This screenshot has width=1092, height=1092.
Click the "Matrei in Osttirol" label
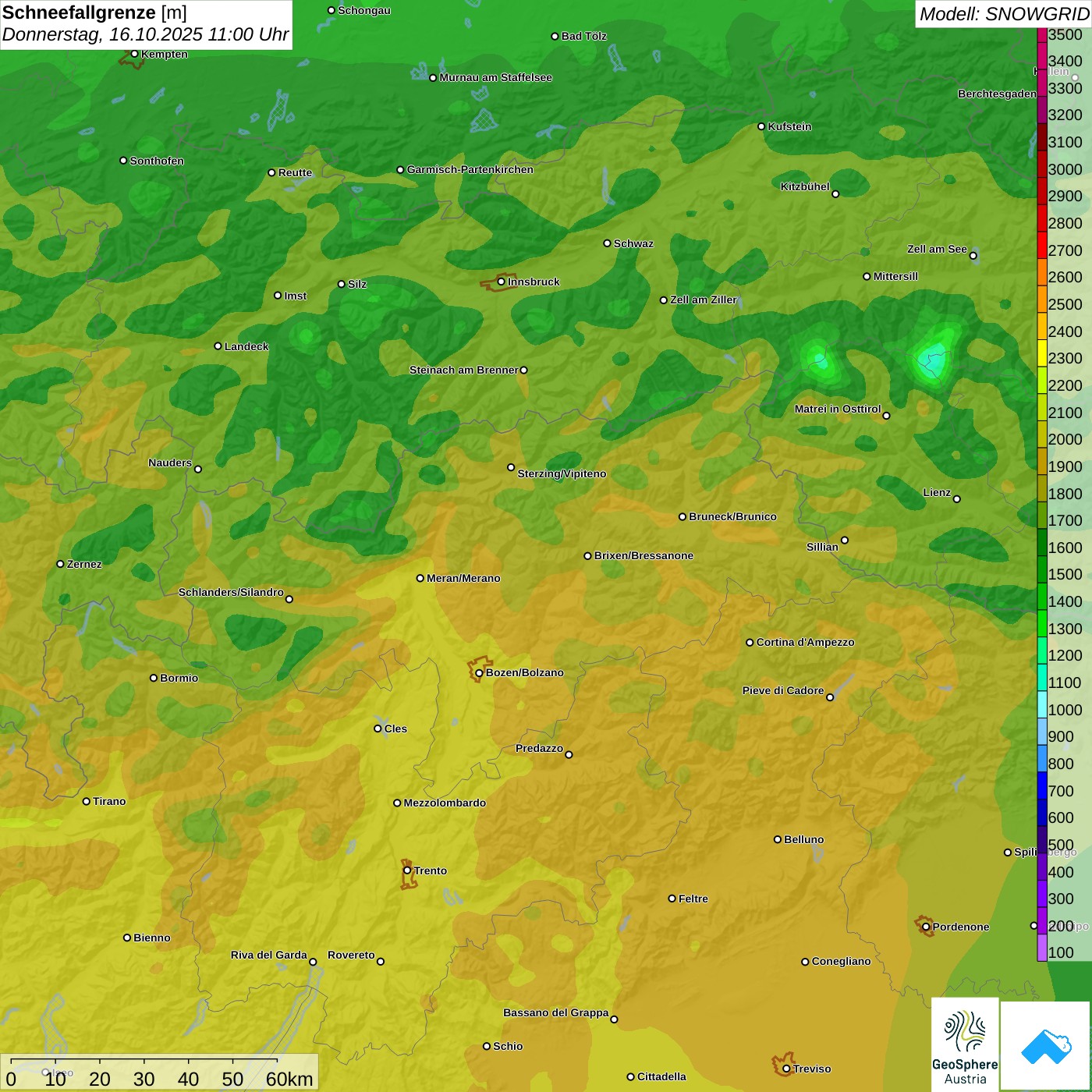pyautogui.click(x=838, y=409)
